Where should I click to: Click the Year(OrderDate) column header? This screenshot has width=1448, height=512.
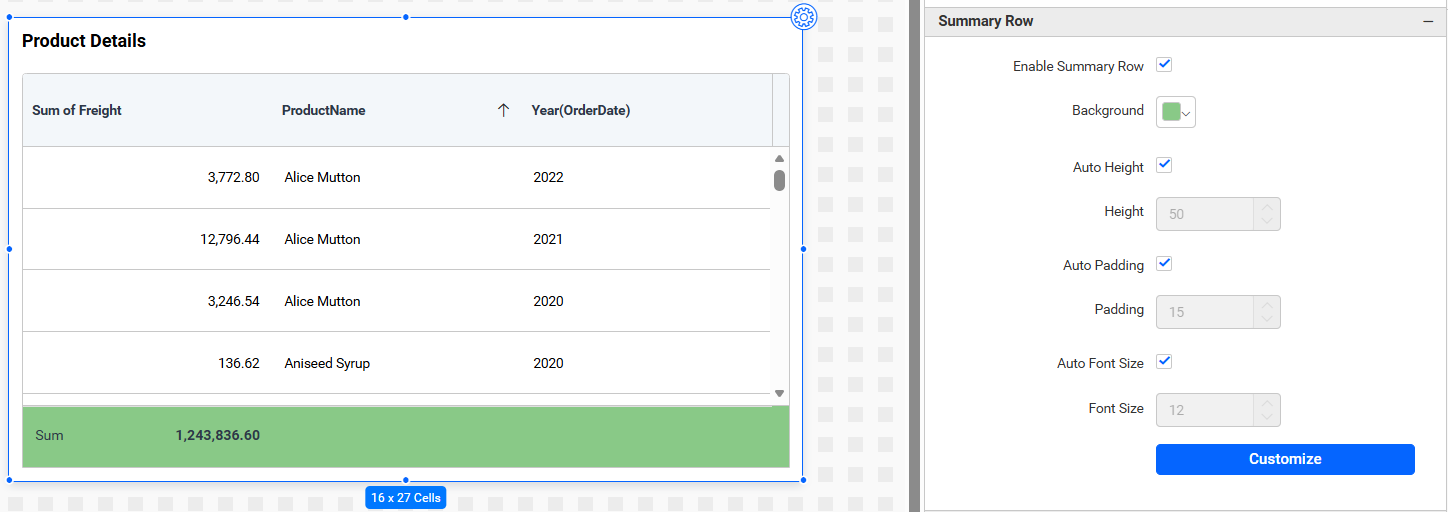(581, 111)
